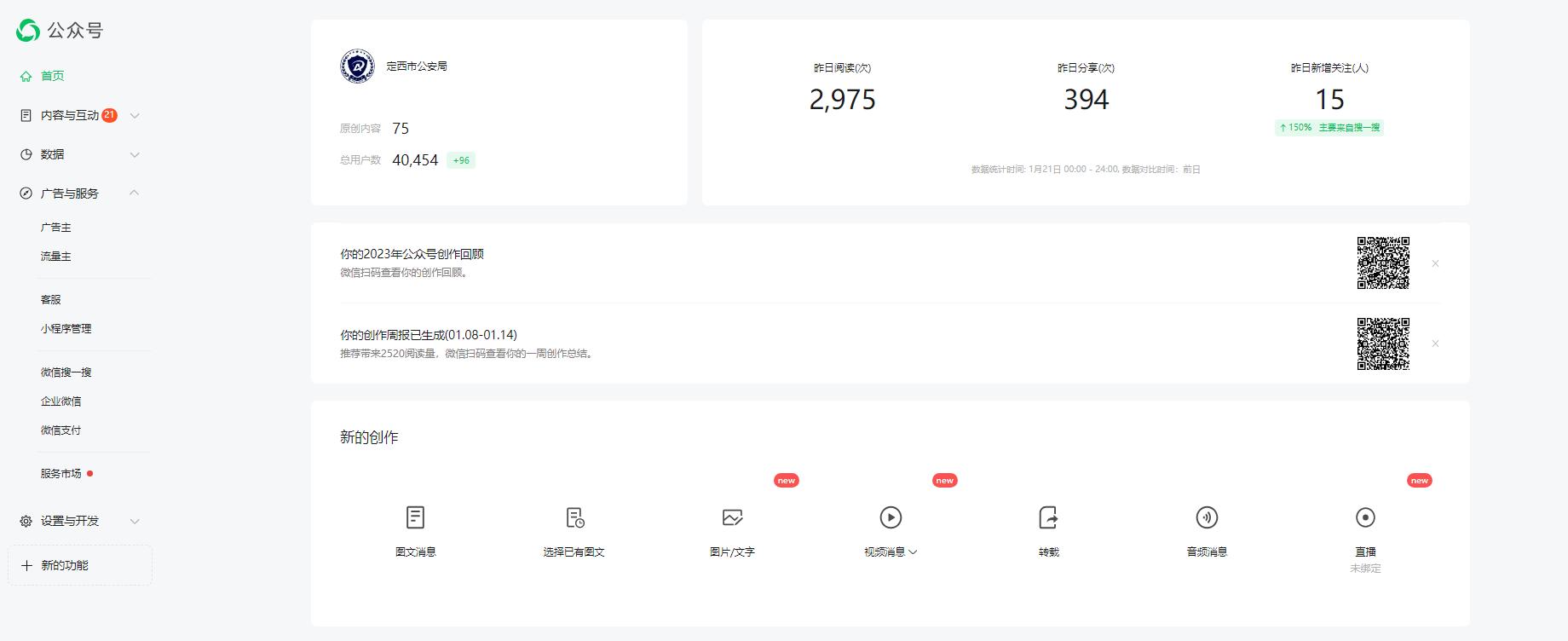Expand the 数据 sidebar menu

[134, 155]
